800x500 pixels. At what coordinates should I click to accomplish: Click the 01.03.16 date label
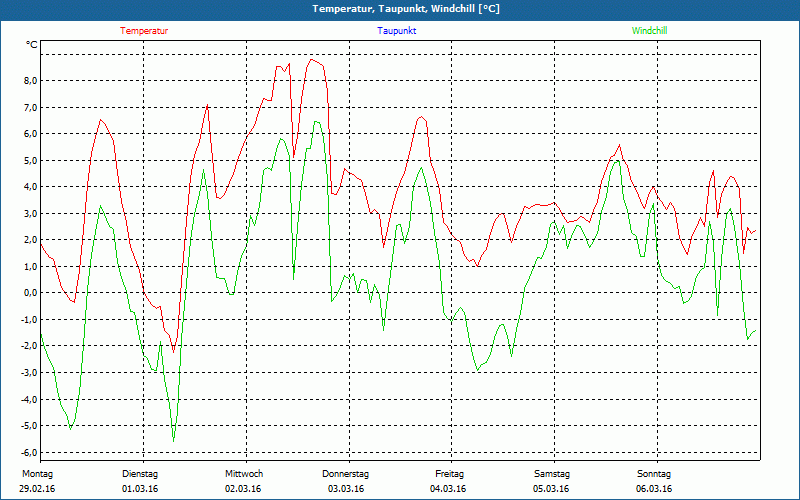(x=140, y=489)
